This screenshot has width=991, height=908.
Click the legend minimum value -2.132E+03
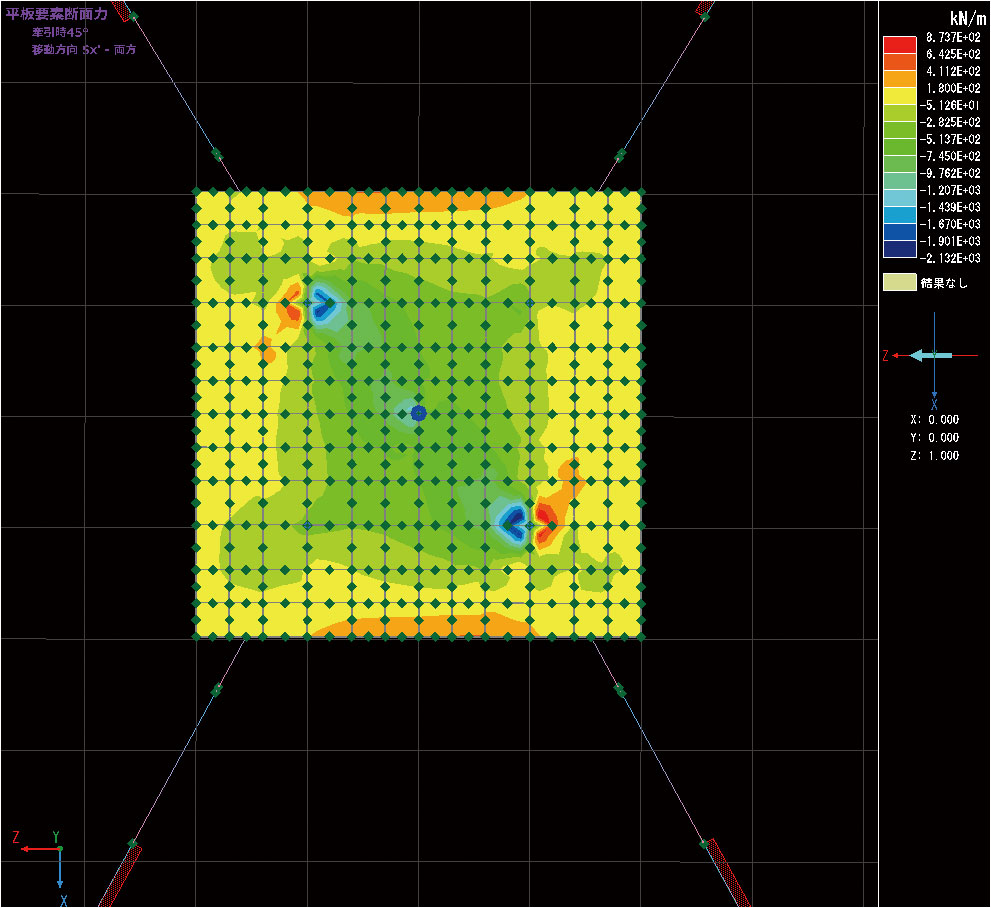[950, 258]
